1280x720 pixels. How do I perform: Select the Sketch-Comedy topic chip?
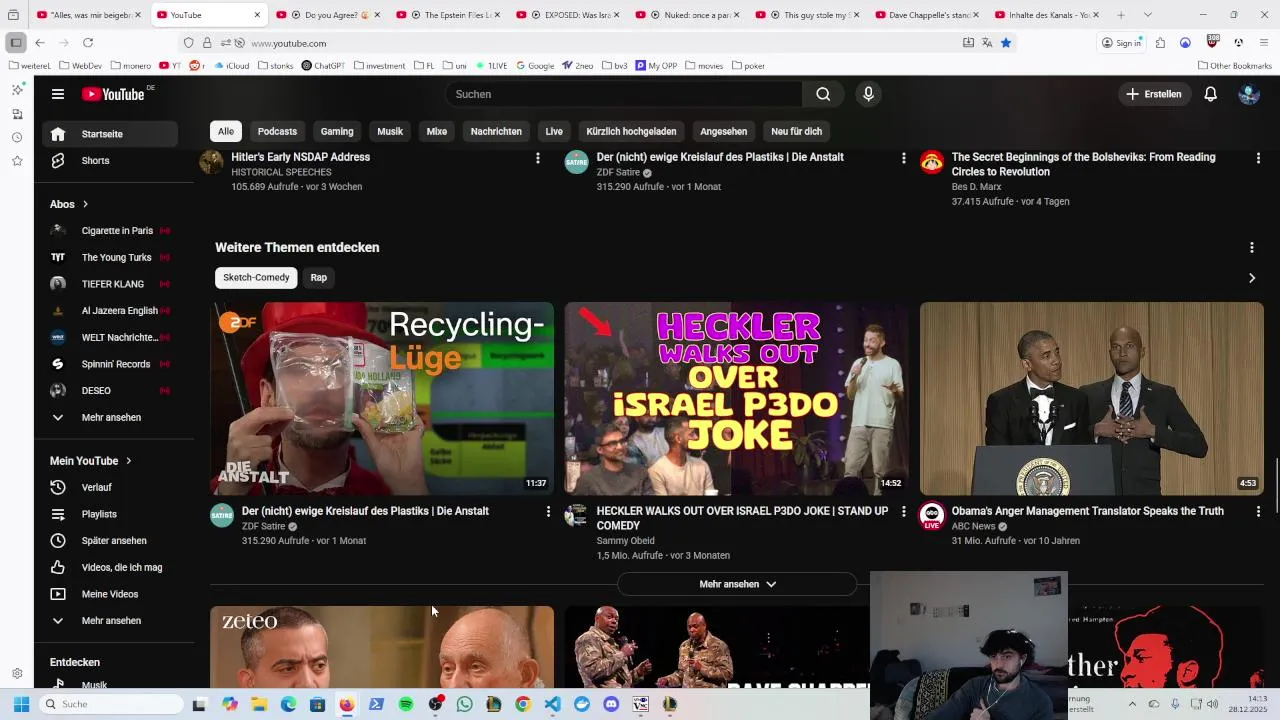click(256, 277)
